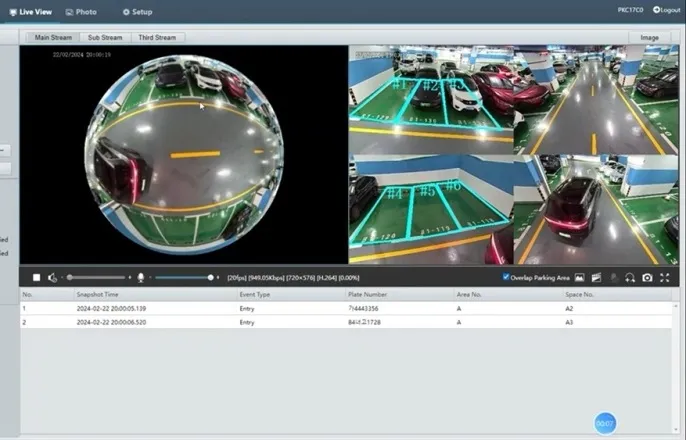Click snapshot time 2024-02-22 20:00:06.520
The height and width of the screenshot is (440, 686).
(x=111, y=322)
